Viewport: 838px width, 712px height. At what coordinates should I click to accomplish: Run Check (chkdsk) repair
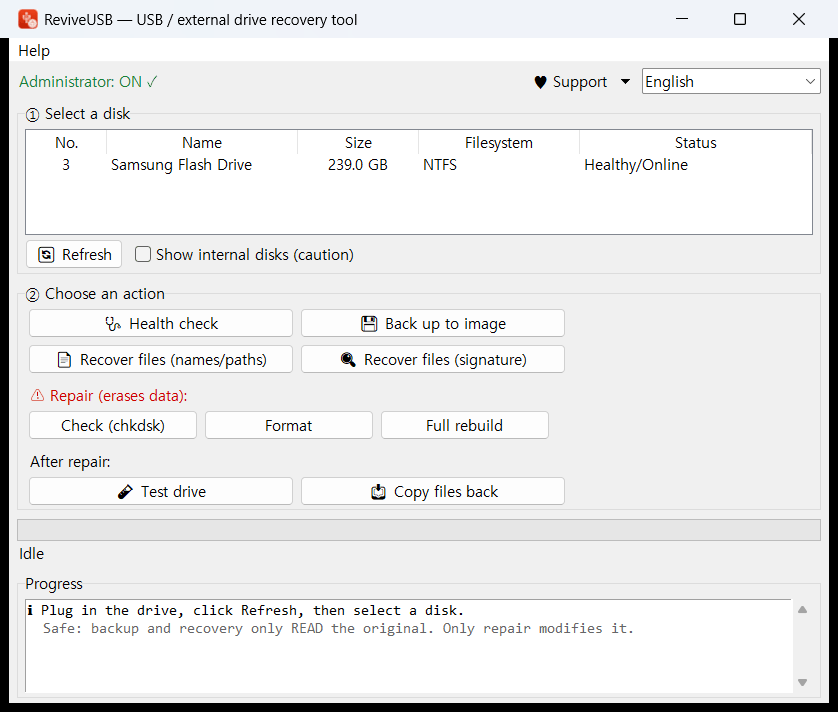(113, 425)
